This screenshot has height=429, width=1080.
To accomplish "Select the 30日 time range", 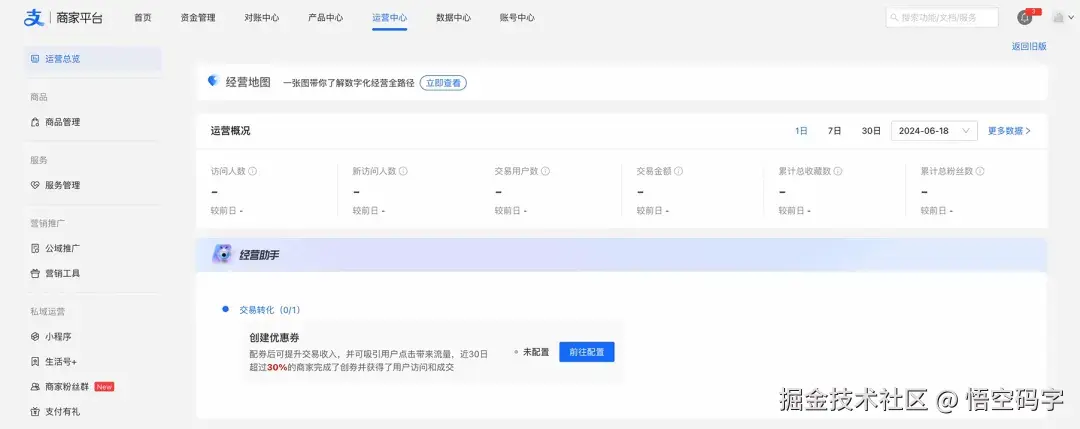I will click(x=871, y=131).
